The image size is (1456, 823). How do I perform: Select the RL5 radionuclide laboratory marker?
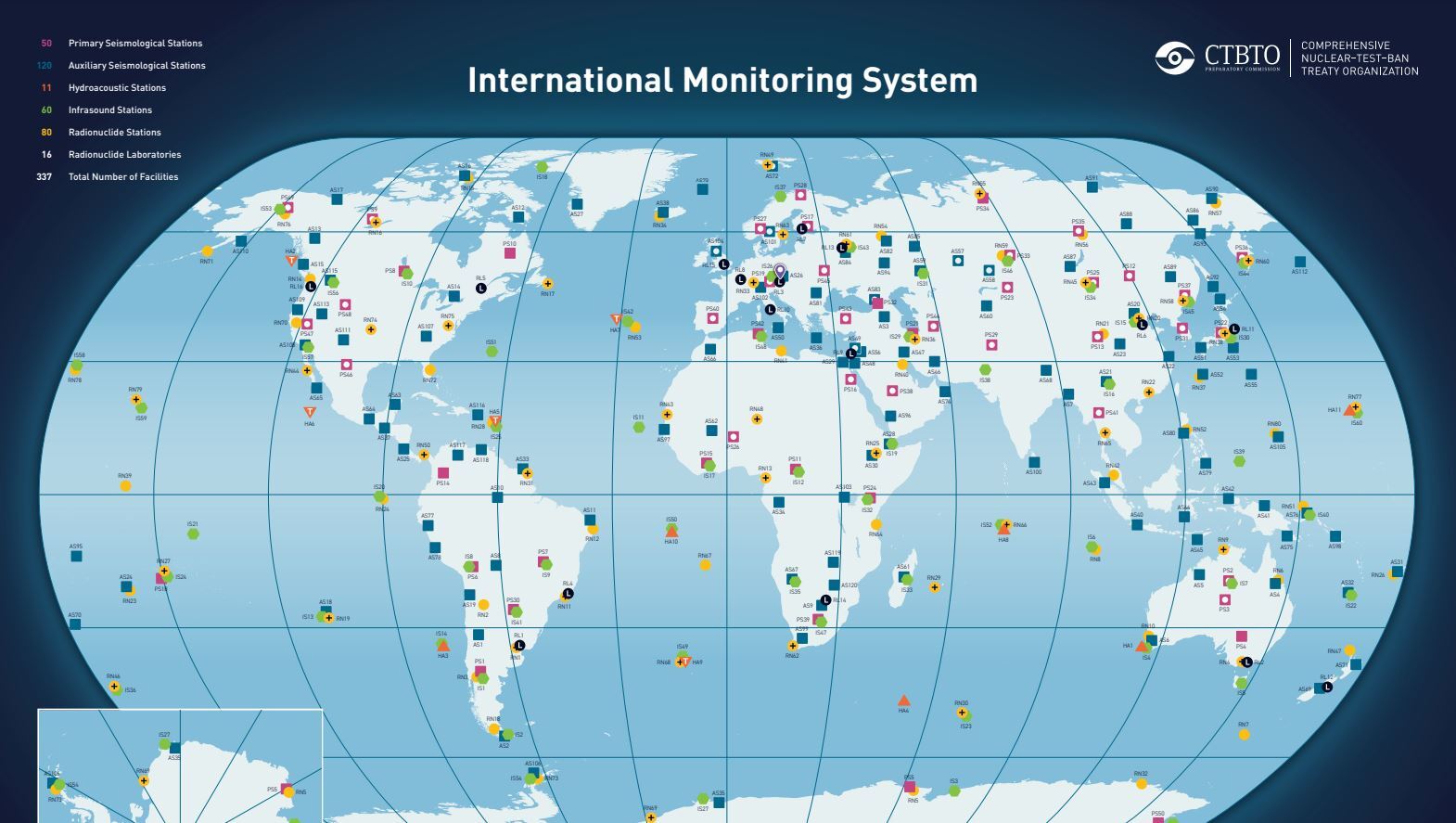pyautogui.click(x=481, y=289)
